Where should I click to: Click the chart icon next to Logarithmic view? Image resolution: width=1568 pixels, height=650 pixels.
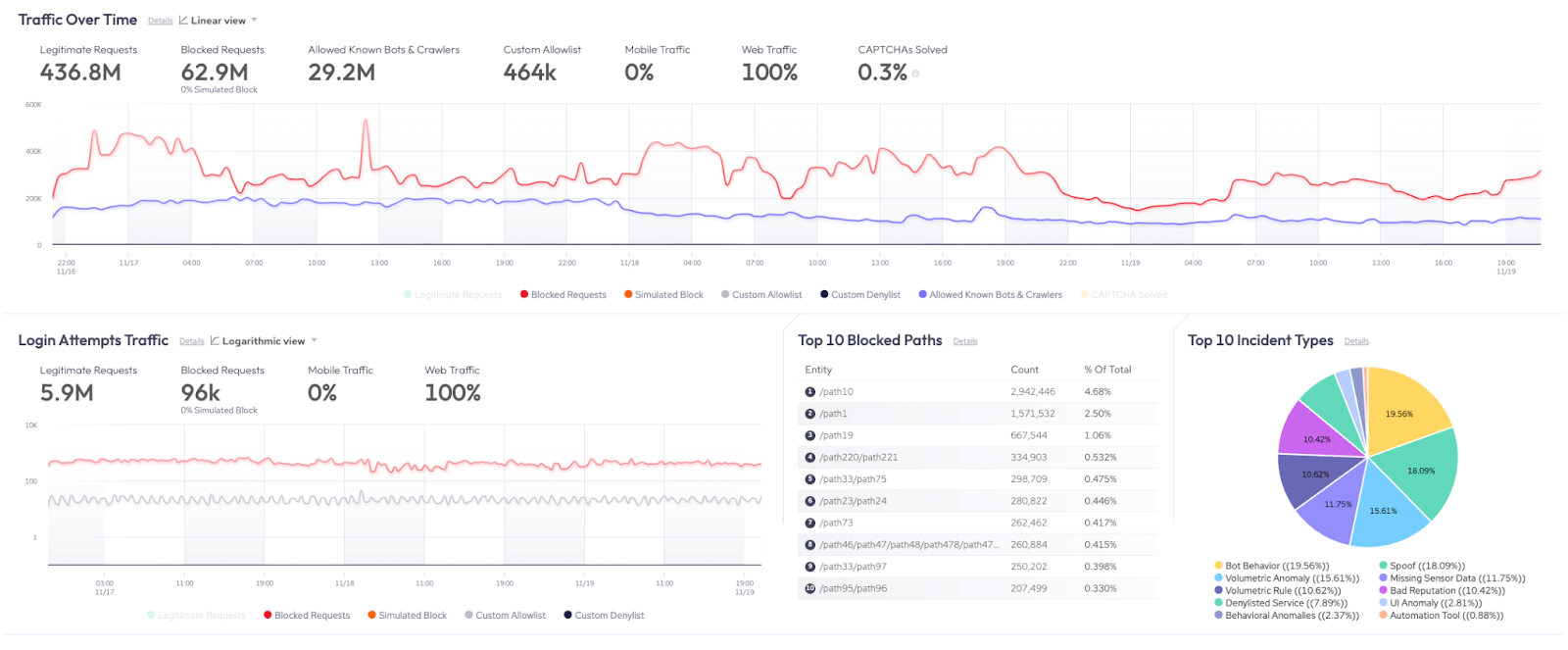click(x=215, y=341)
